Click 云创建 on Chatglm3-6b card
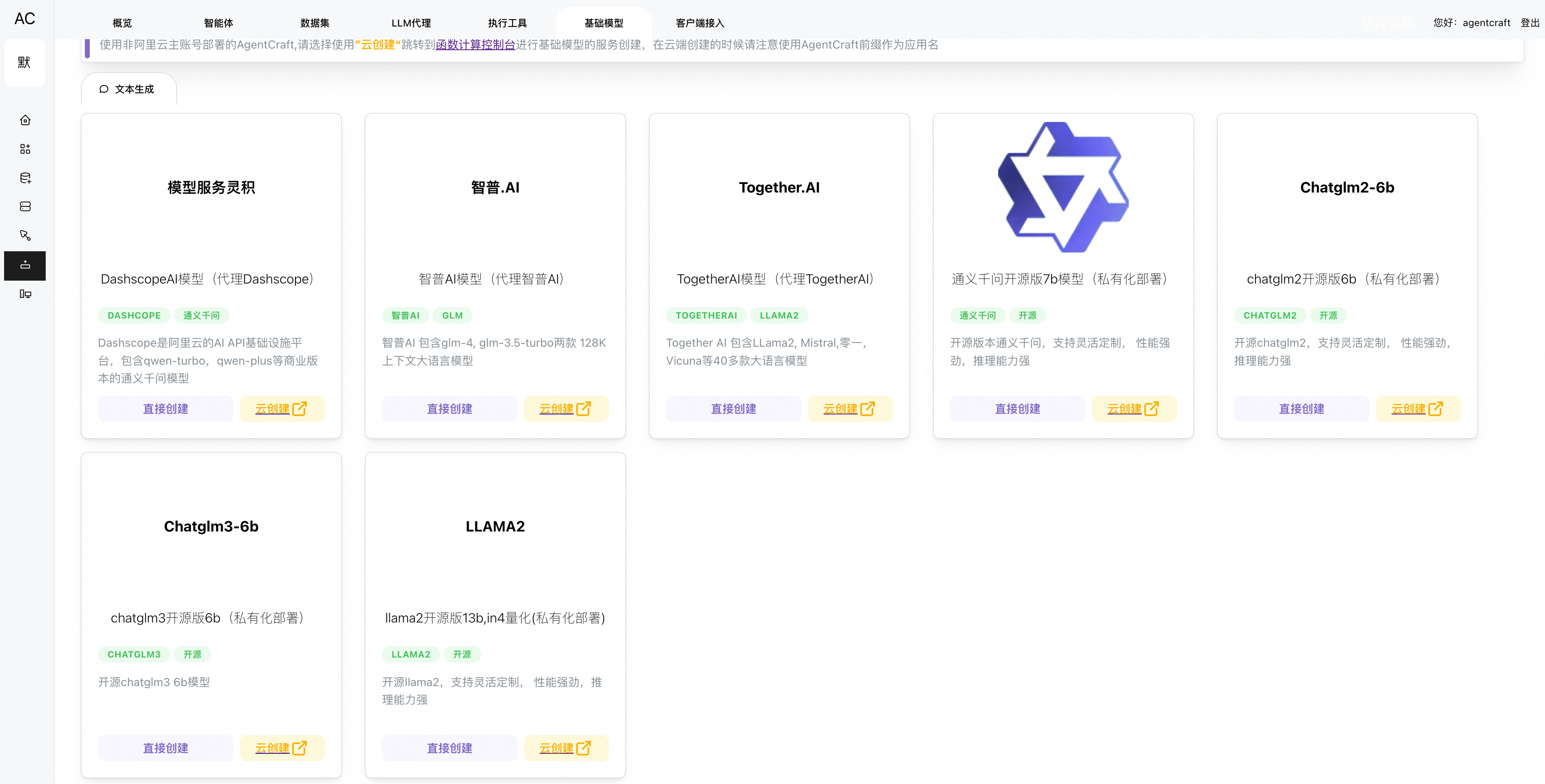1545x784 pixels. [x=282, y=748]
